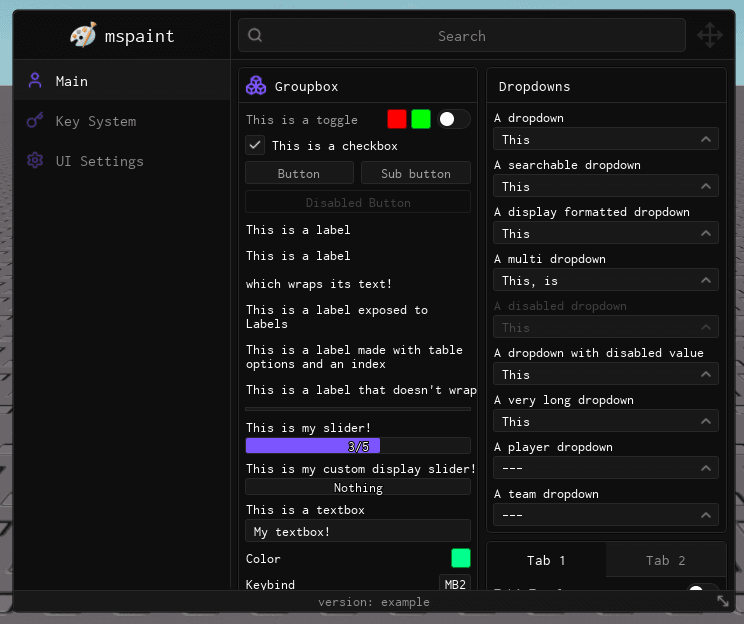Open the Color picker mint swatch

(461, 558)
